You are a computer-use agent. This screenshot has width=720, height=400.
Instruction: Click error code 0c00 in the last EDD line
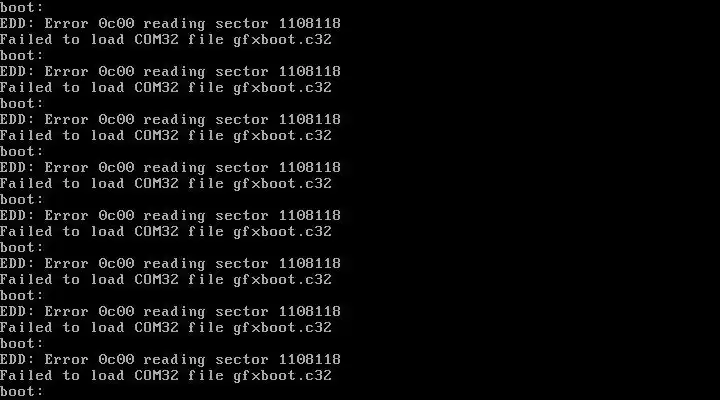pyautogui.click(x=116, y=359)
